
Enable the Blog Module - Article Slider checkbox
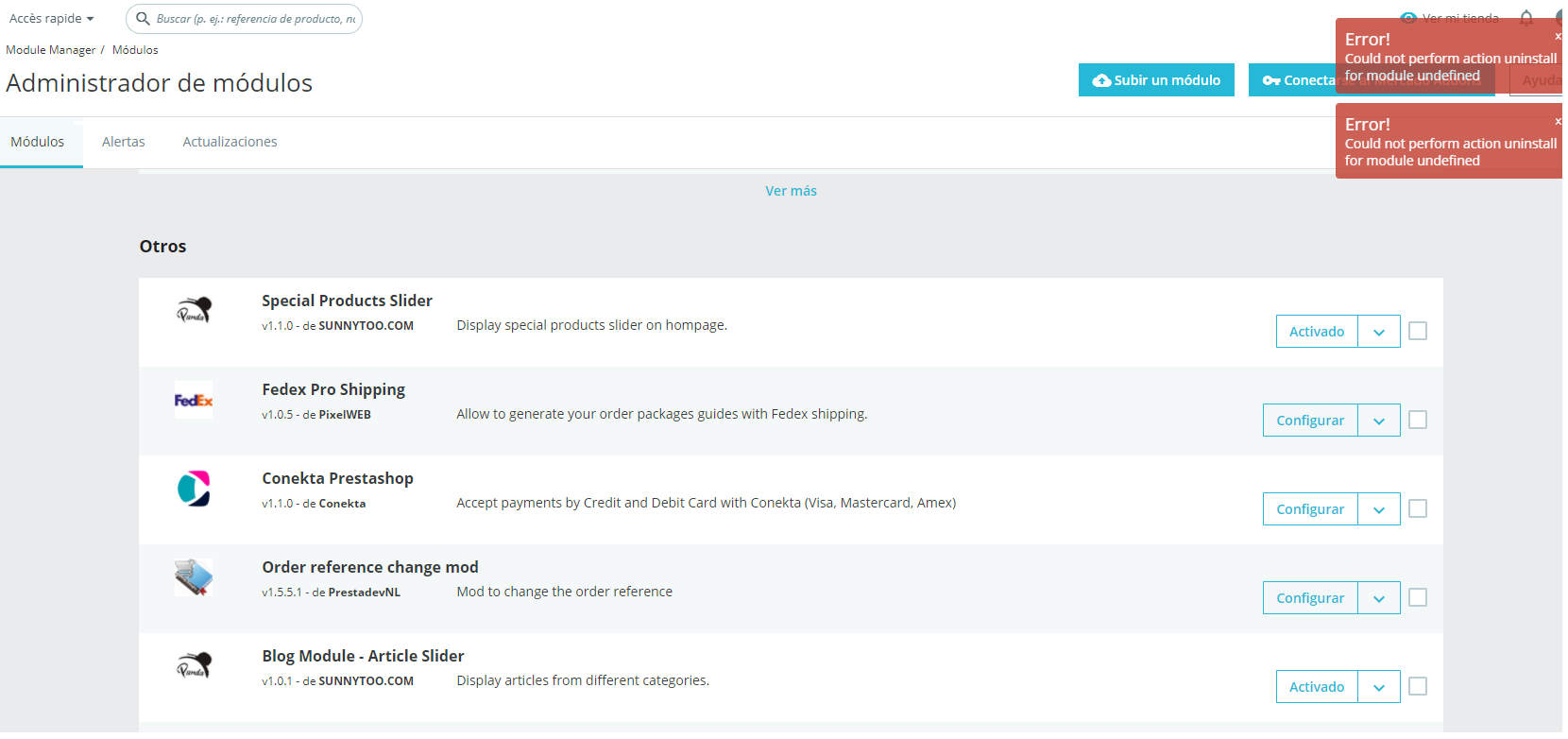tap(1418, 686)
